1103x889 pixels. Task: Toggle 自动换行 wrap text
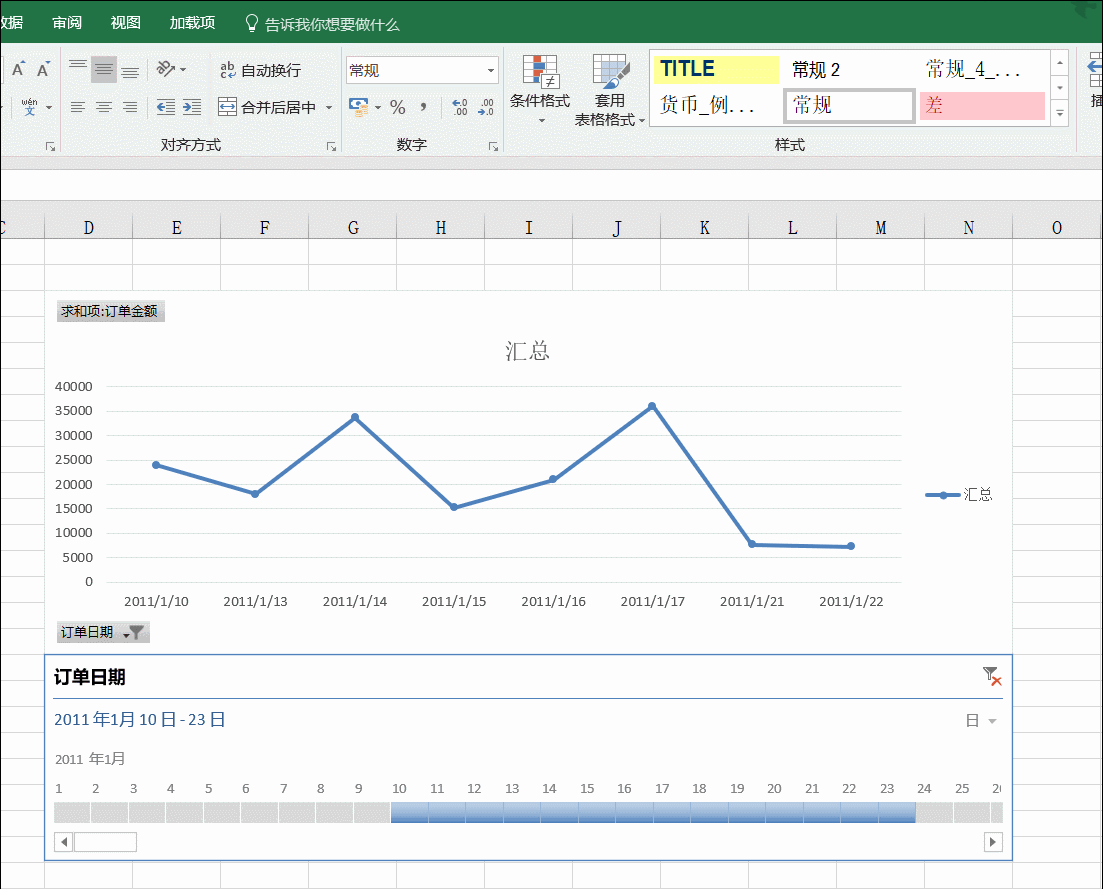pyautogui.click(x=260, y=70)
